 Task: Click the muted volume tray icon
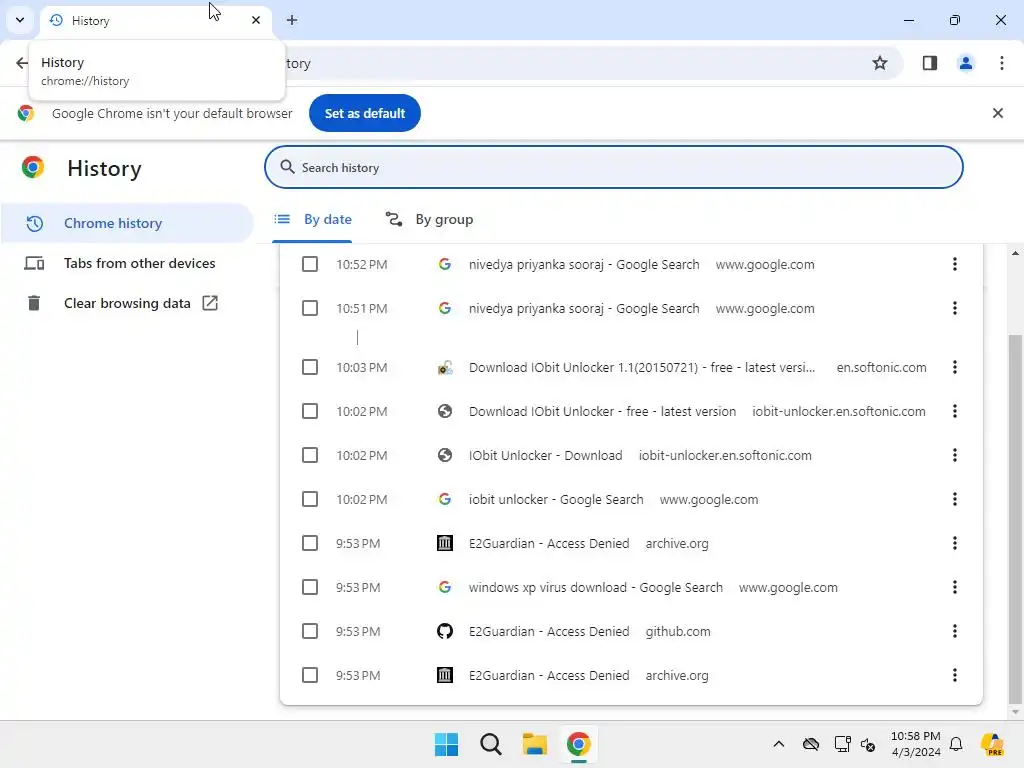pyautogui.click(x=868, y=744)
